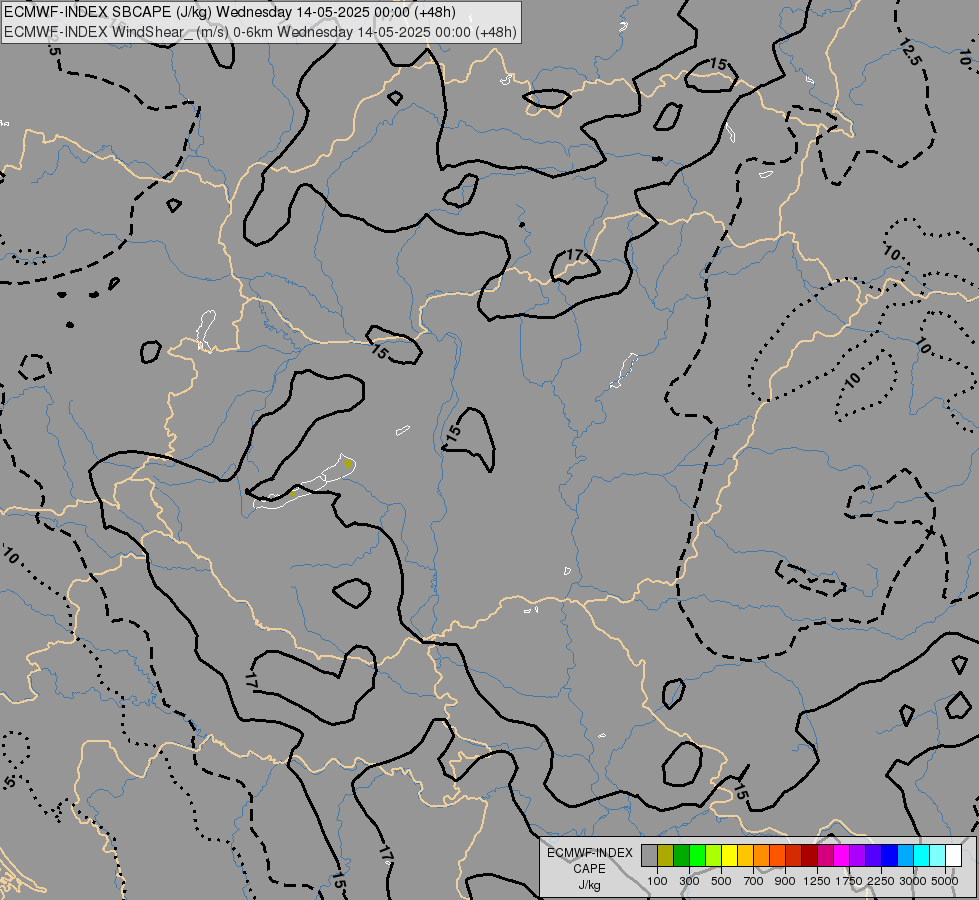Screen dimensions: 979x900
Task: Click the purple swatch right of 1750 tick
Action: point(858,856)
